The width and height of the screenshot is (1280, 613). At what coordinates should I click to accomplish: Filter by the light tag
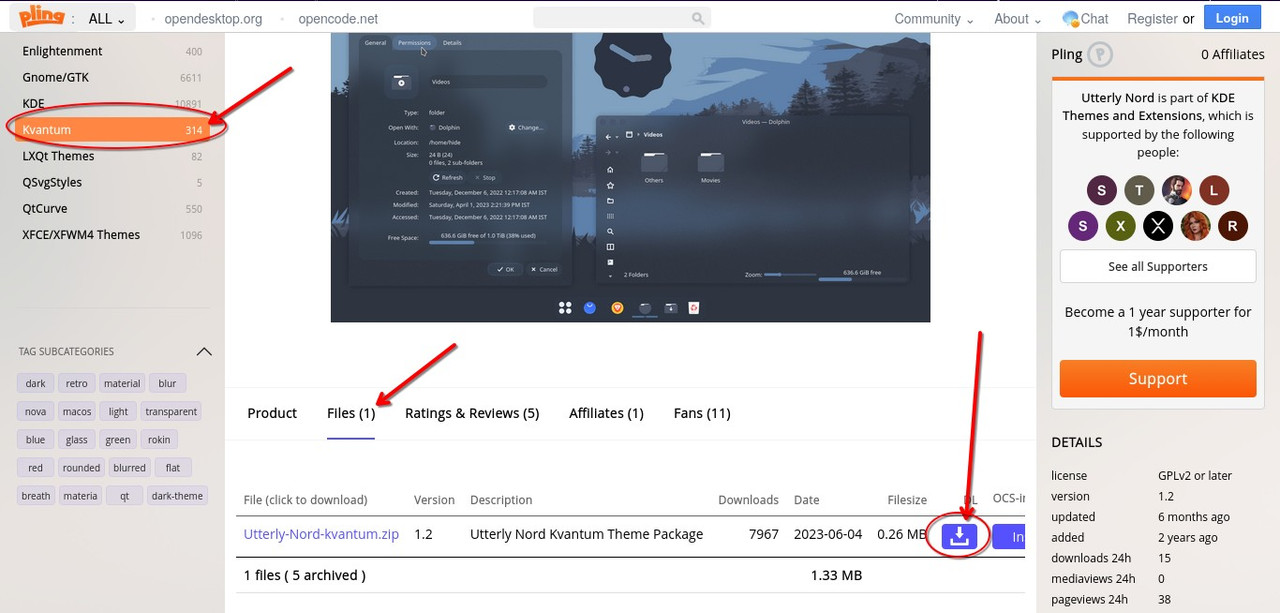click(x=118, y=411)
